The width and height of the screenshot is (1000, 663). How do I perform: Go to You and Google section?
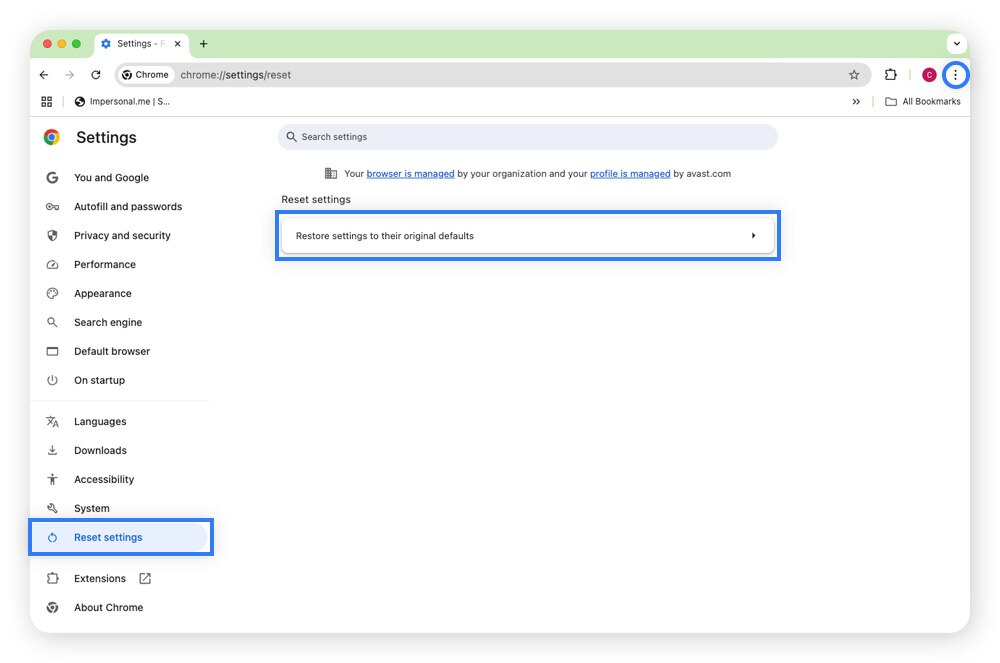111,177
